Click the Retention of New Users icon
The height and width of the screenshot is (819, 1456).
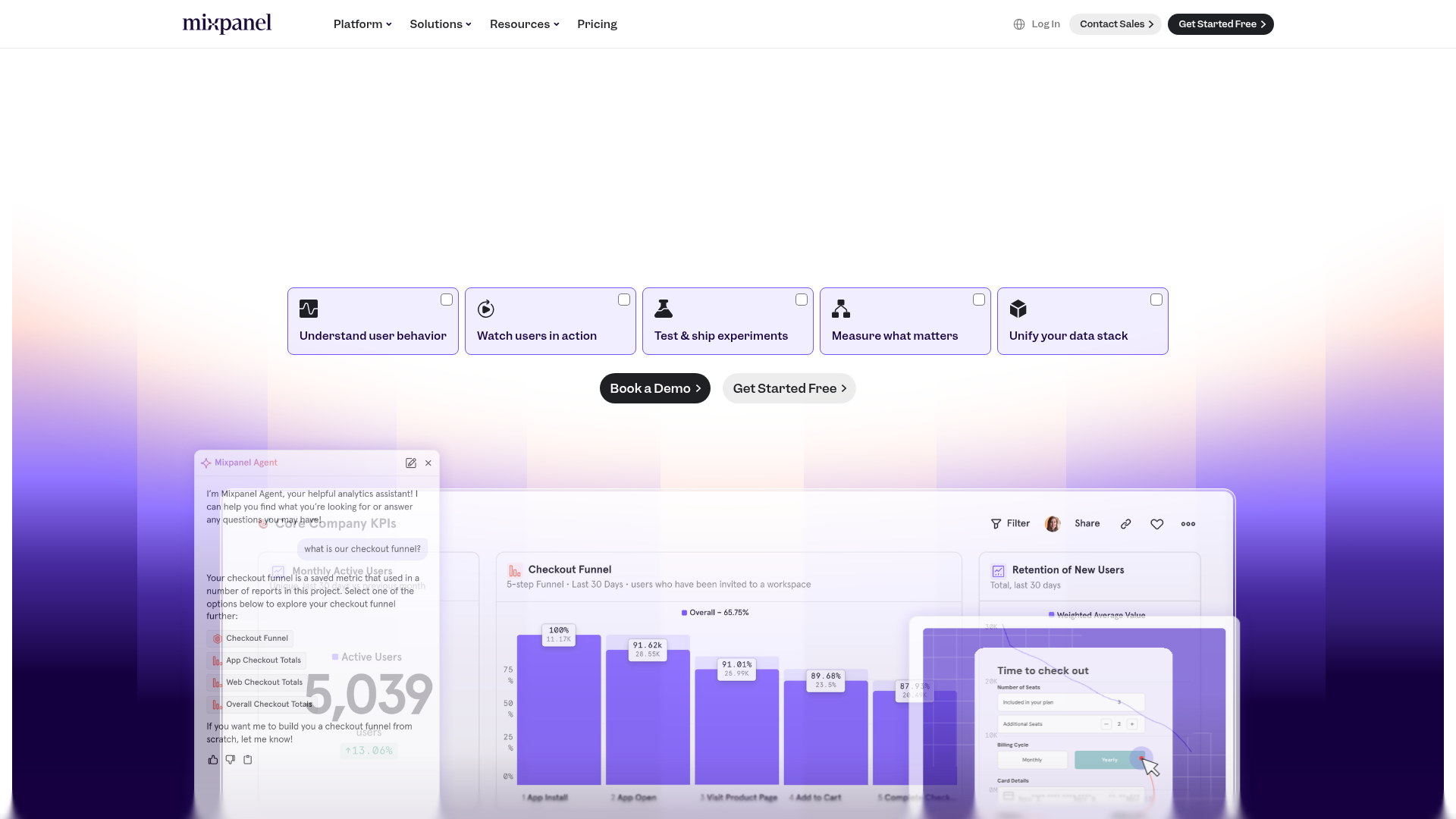coord(999,571)
